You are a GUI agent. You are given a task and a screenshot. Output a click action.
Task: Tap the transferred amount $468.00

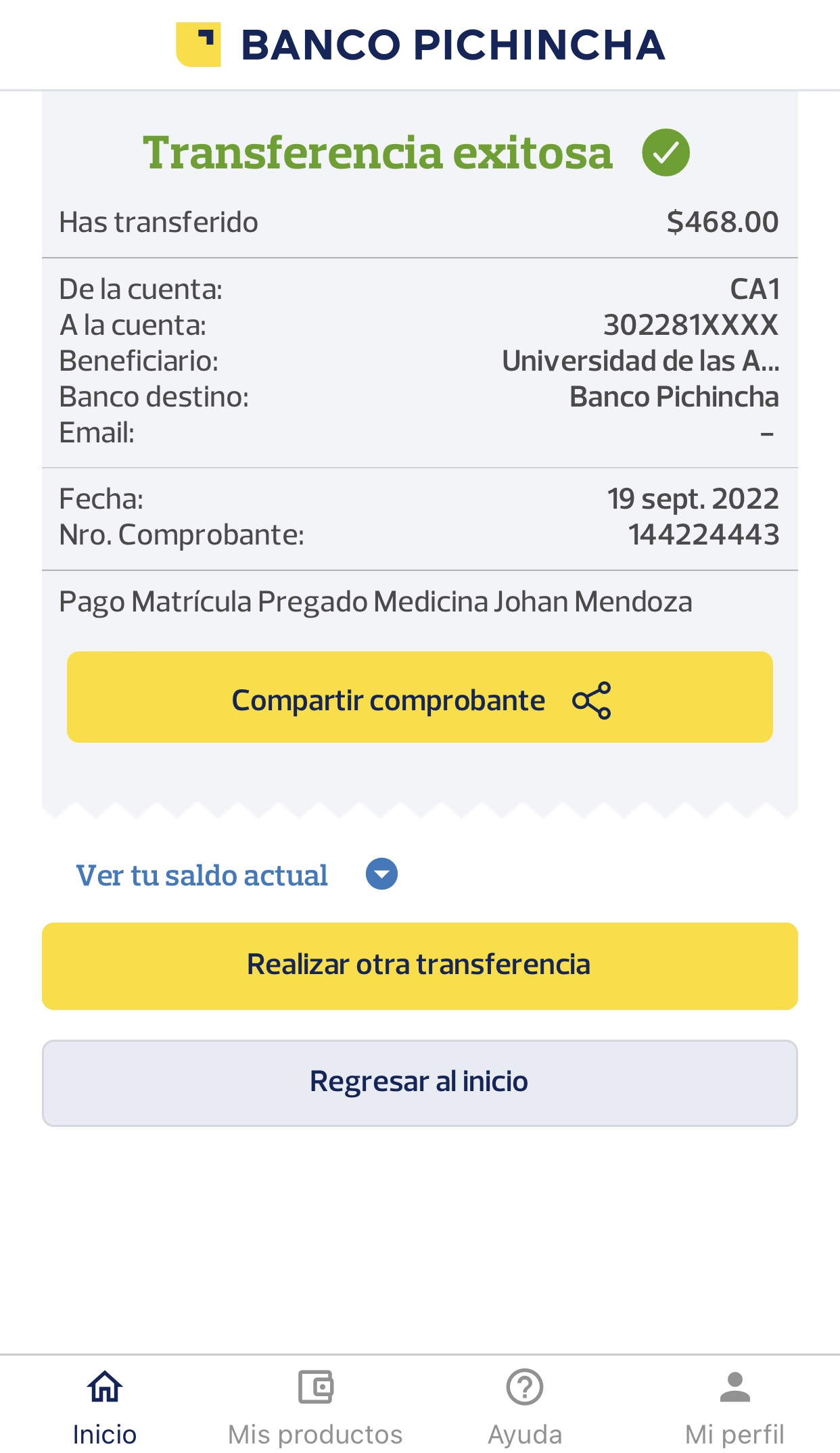click(x=722, y=223)
